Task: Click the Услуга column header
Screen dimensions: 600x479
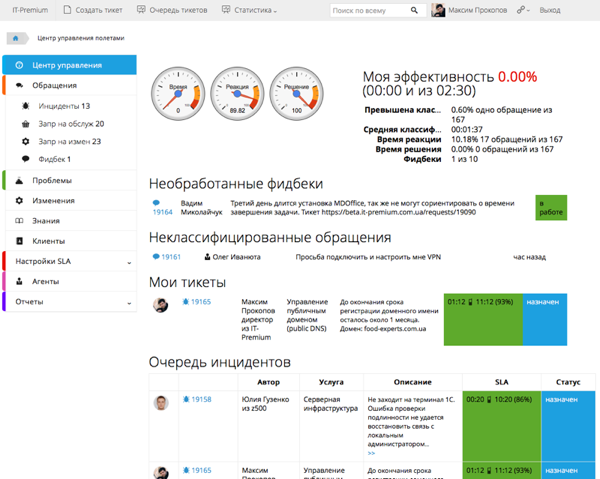Action: [x=331, y=382]
